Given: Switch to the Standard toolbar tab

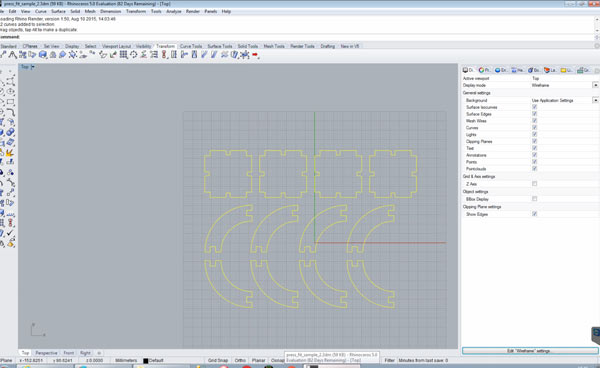Looking at the screenshot, I should pos(8,46).
